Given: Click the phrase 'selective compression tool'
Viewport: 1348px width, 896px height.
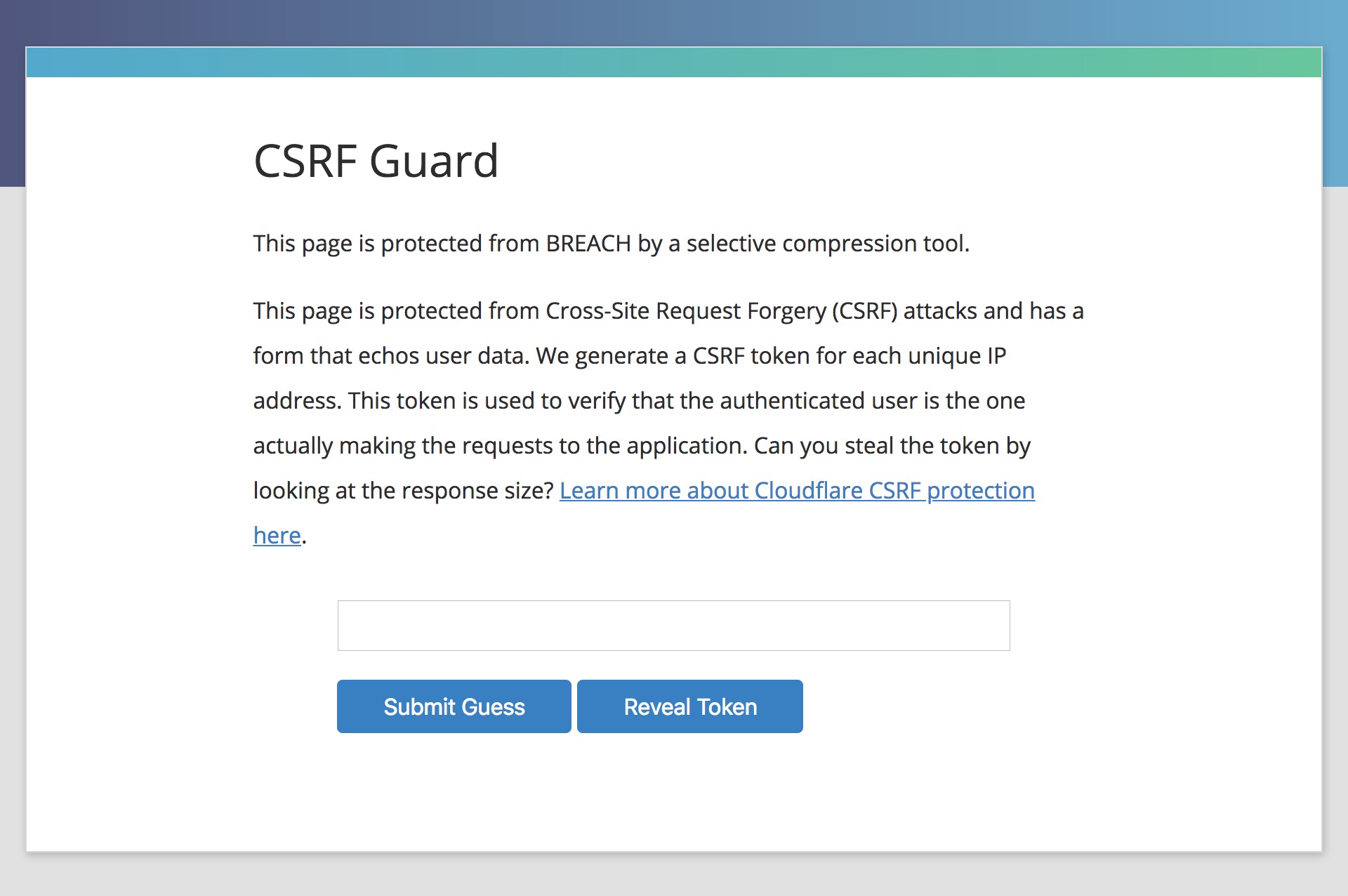Looking at the screenshot, I should tap(828, 244).
